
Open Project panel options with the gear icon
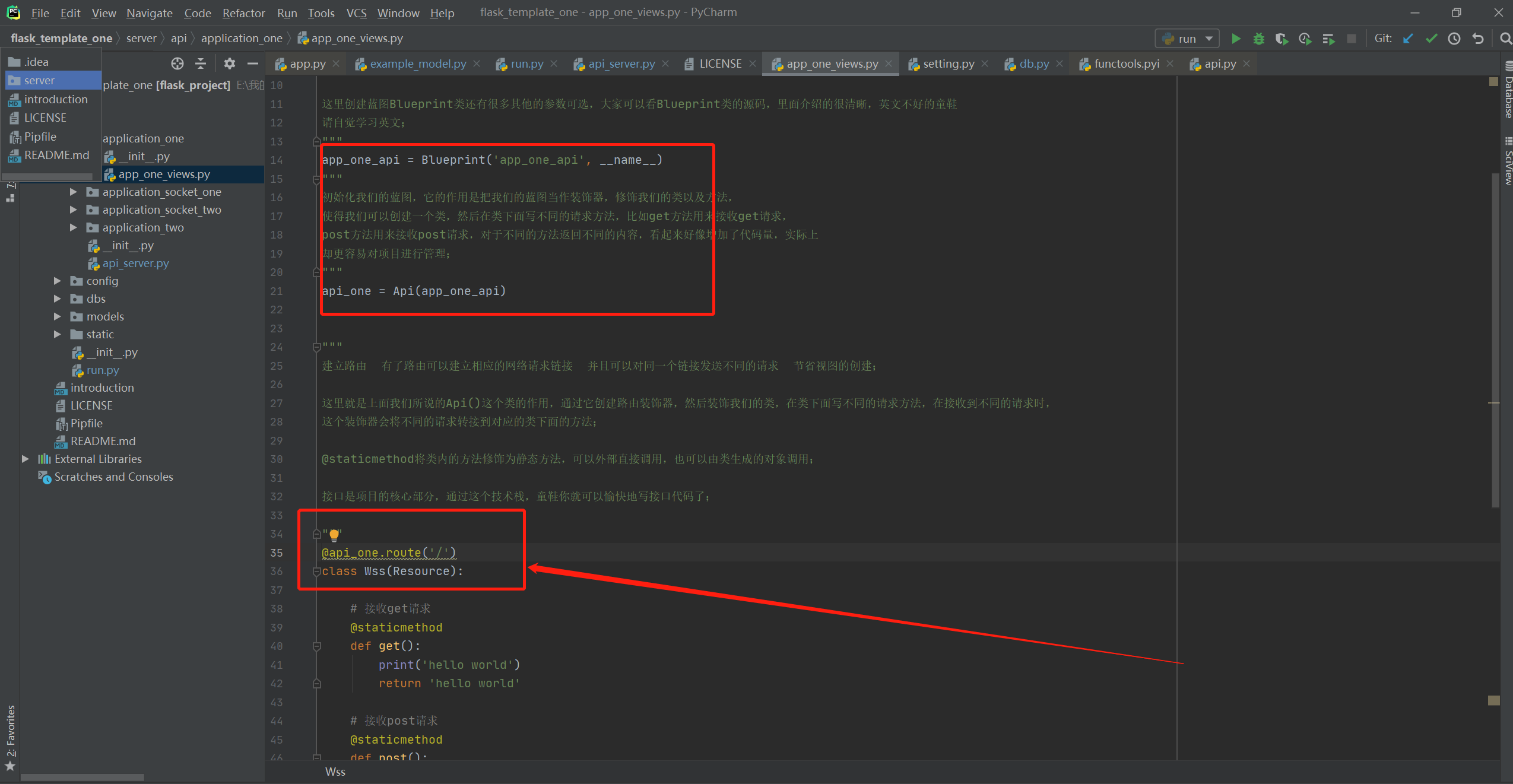click(229, 64)
